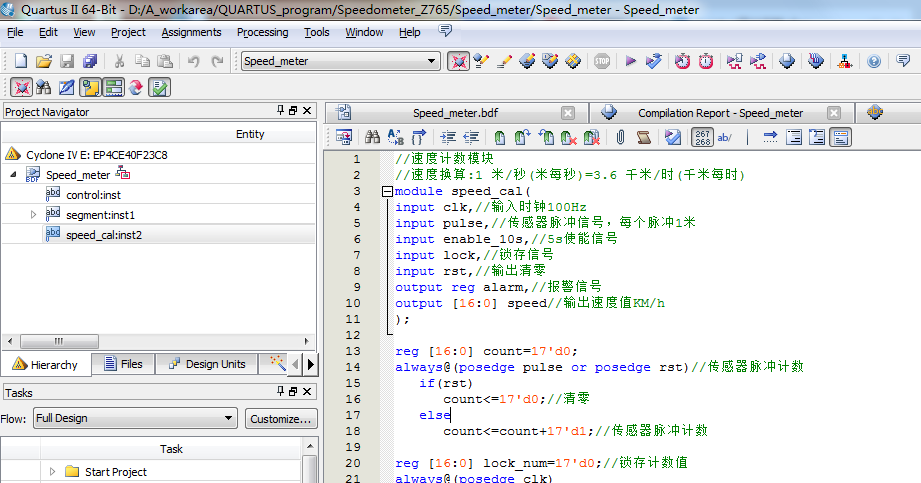Collapse the Speed_meter hierarchy node
This screenshot has width=921, height=483.
point(14,175)
